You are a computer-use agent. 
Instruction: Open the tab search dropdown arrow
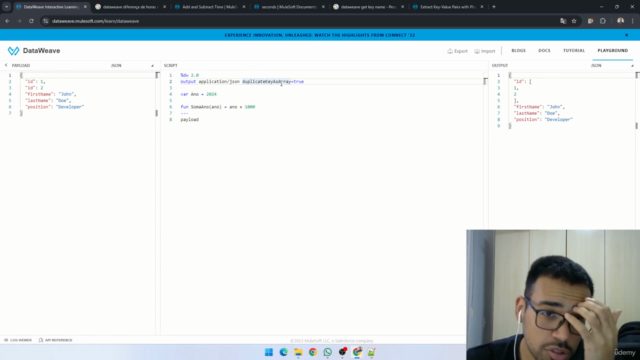pos(7,7)
